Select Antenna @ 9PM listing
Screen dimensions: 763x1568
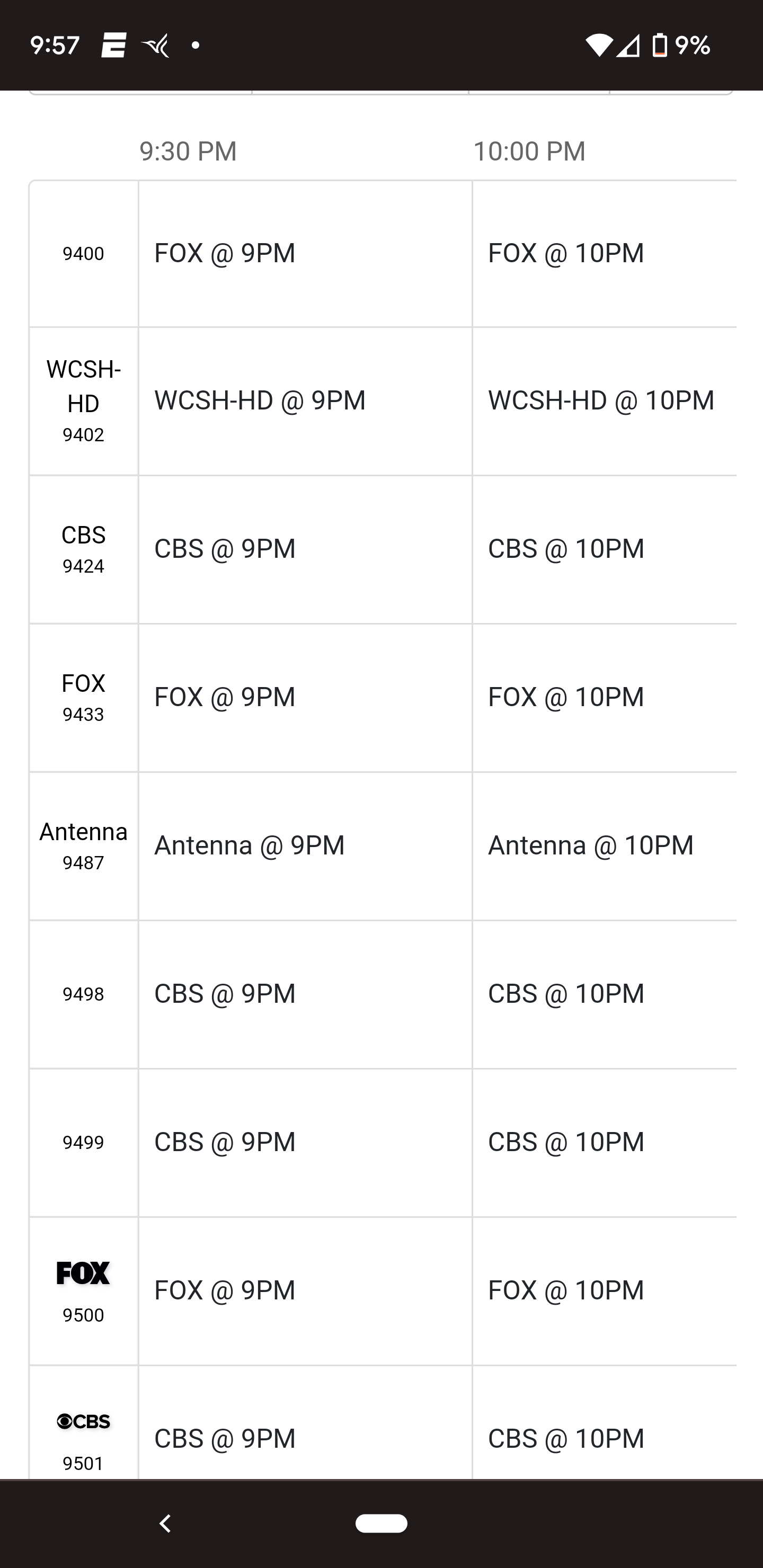tap(305, 845)
